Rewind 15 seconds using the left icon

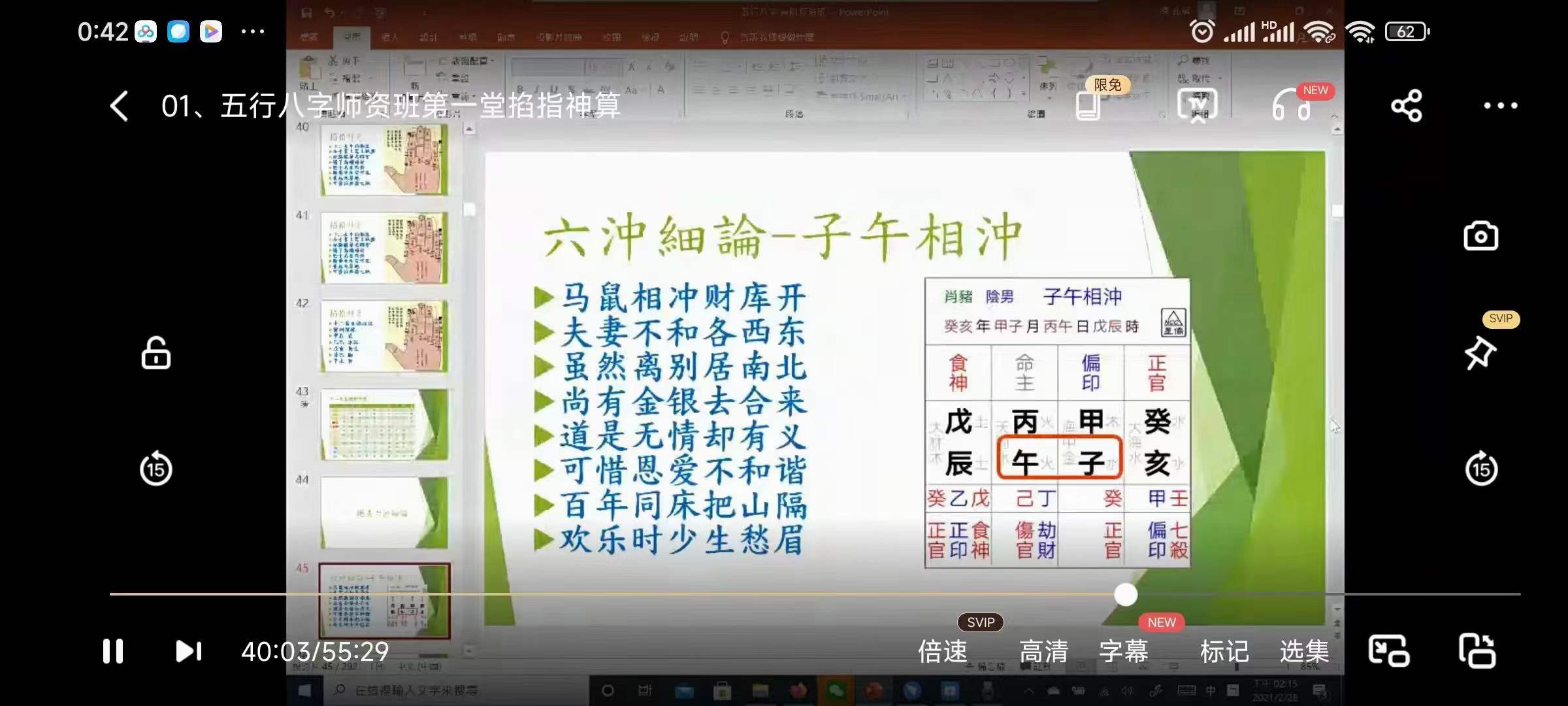[155, 469]
